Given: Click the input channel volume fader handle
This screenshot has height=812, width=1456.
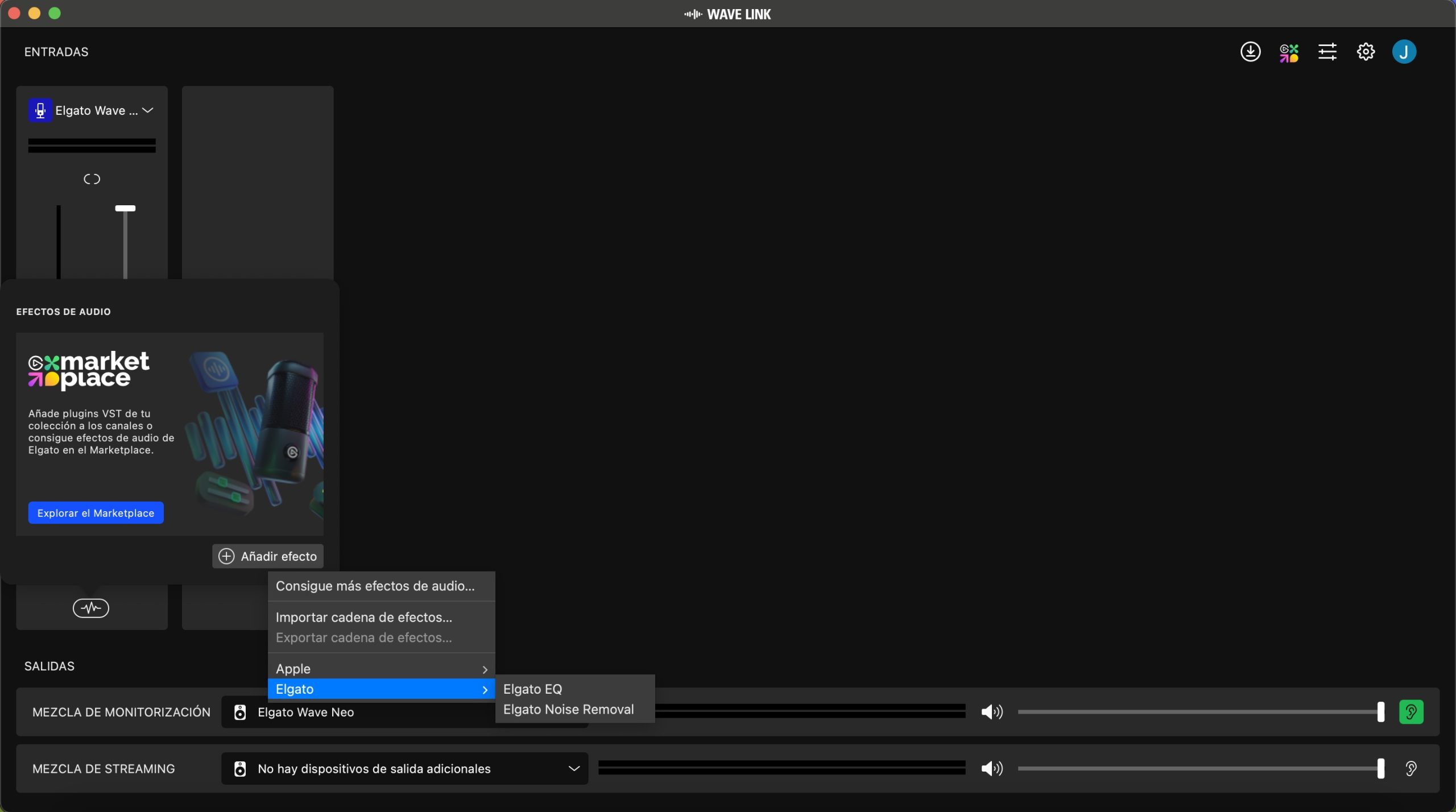Looking at the screenshot, I should click(x=125, y=209).
